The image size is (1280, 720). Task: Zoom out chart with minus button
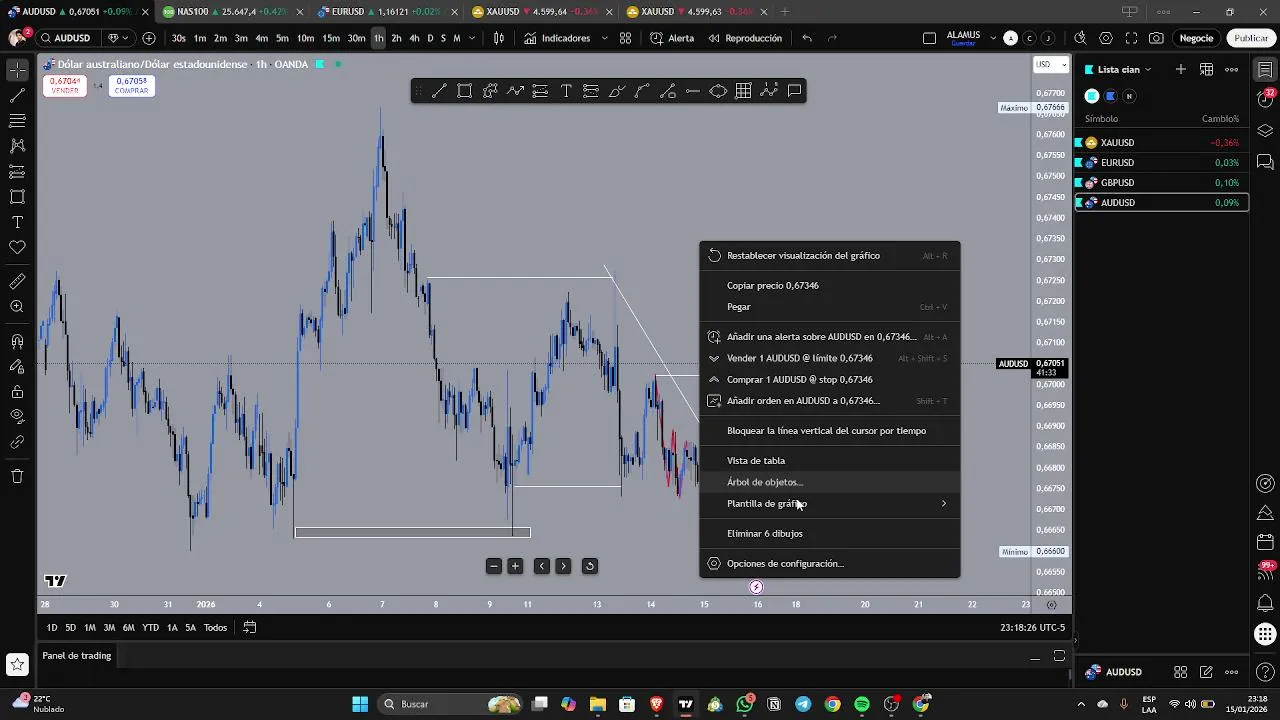(493, 566)
